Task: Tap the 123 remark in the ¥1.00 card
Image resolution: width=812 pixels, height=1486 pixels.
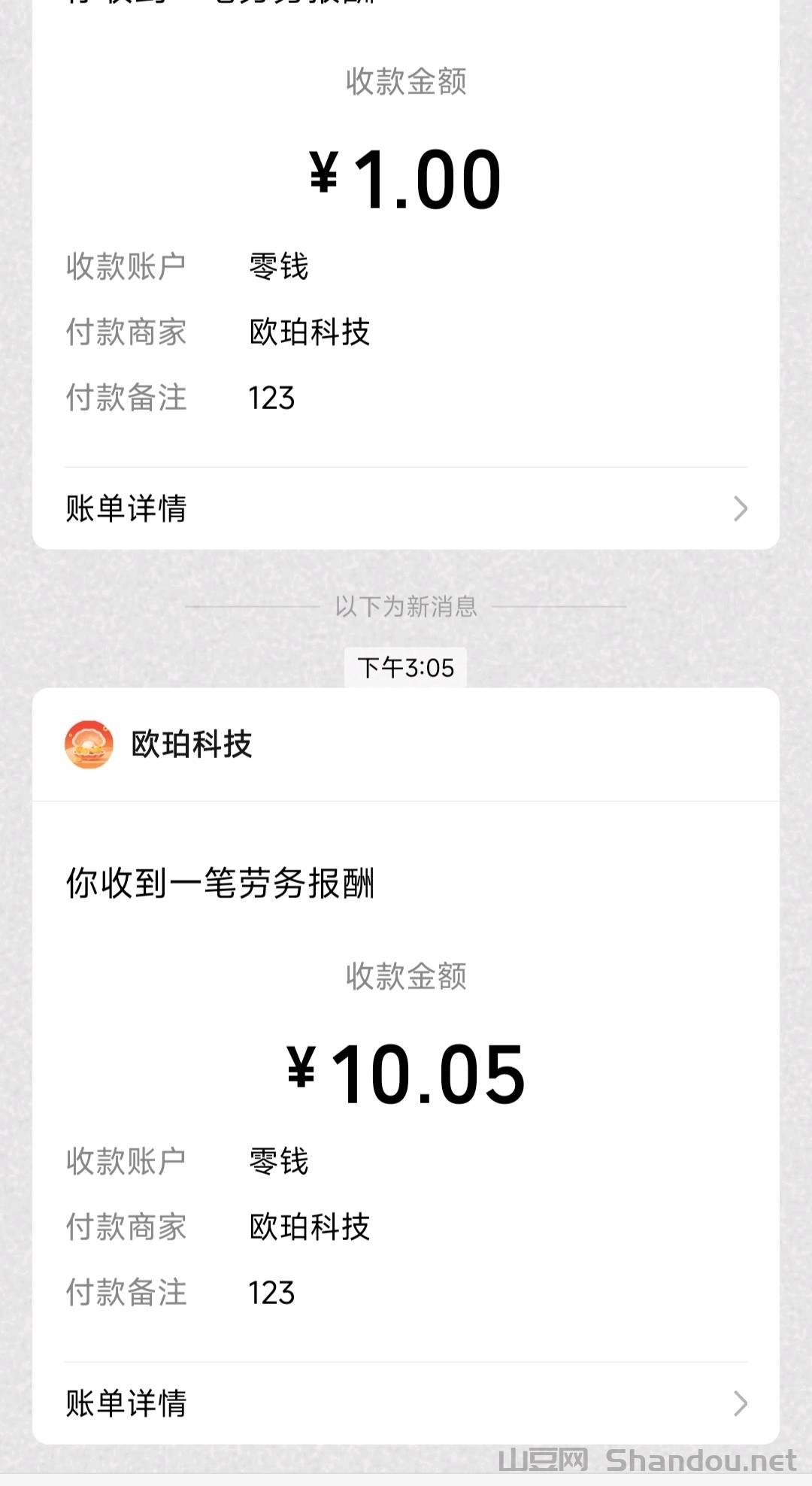Action: tap(271, 398)
